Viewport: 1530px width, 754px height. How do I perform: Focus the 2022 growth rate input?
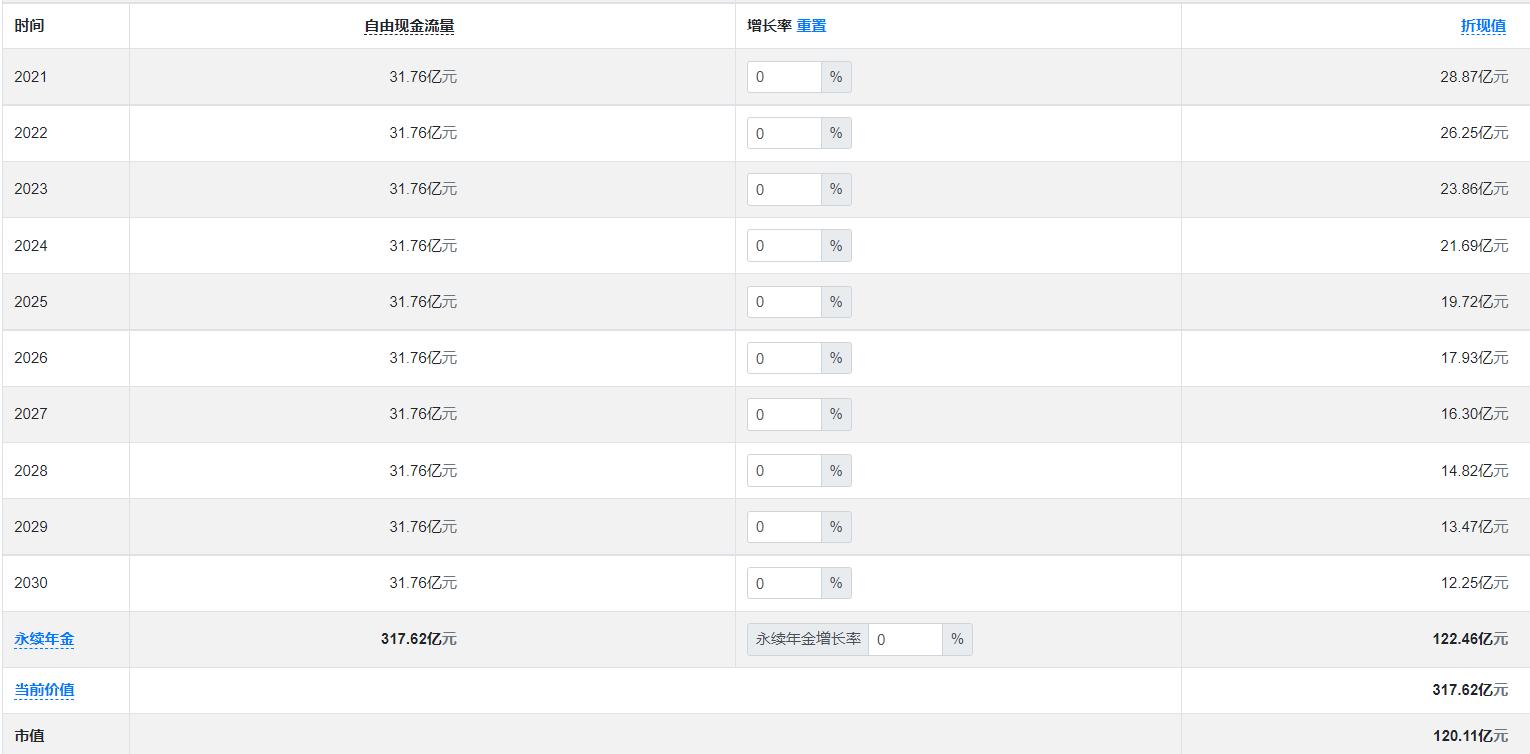pos(784,133)
